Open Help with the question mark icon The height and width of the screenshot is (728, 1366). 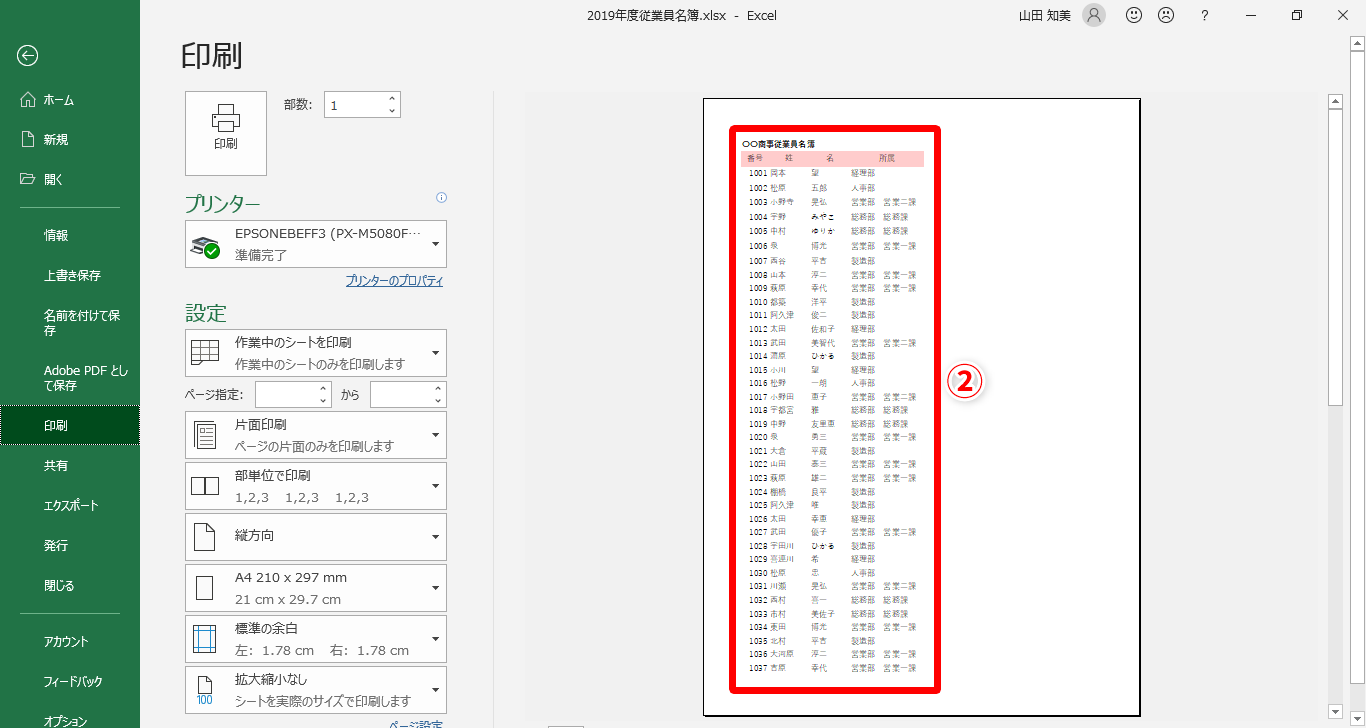[x=1205, y=15]
